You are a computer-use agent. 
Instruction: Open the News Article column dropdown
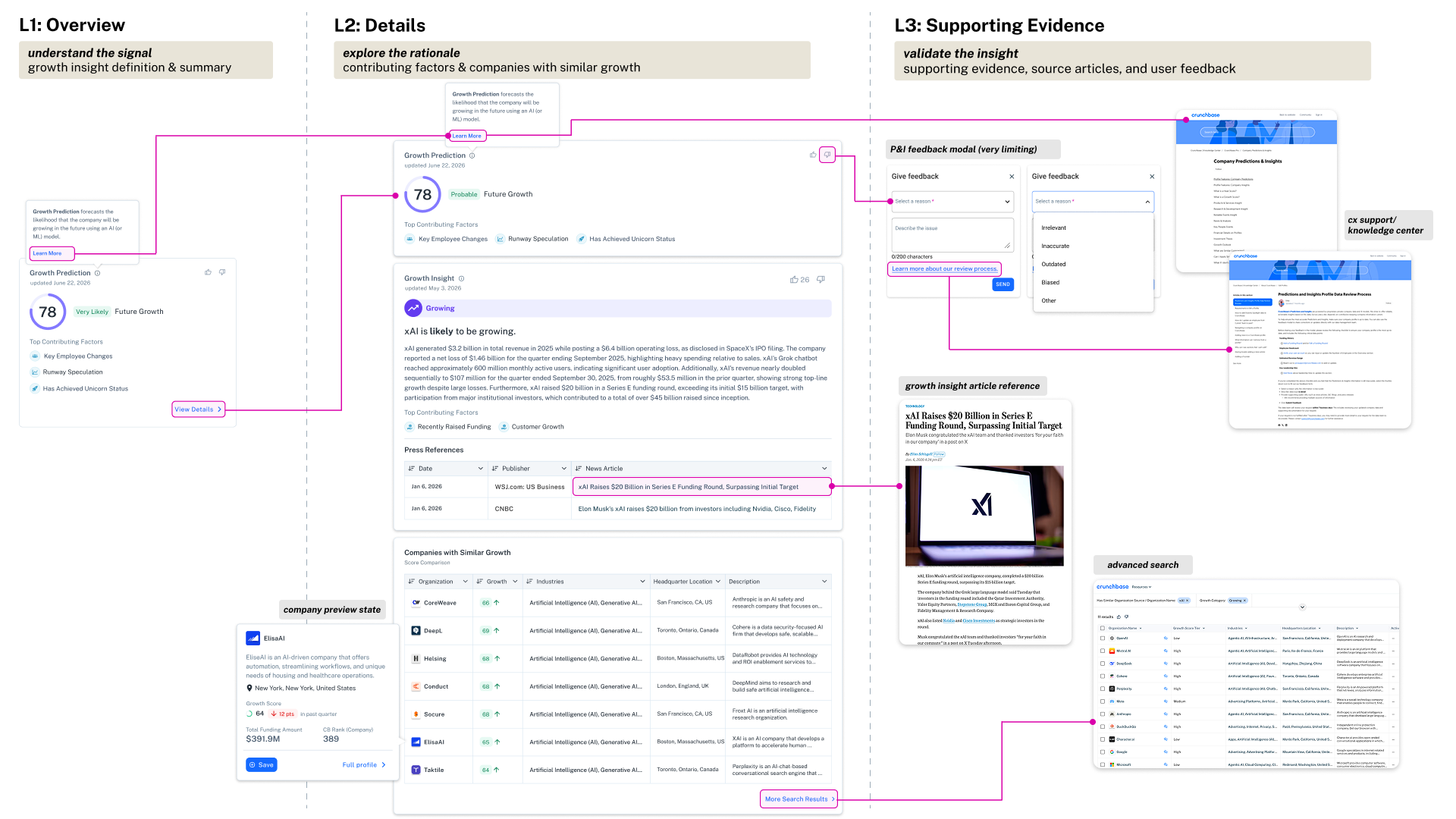[x=824, y=469]
